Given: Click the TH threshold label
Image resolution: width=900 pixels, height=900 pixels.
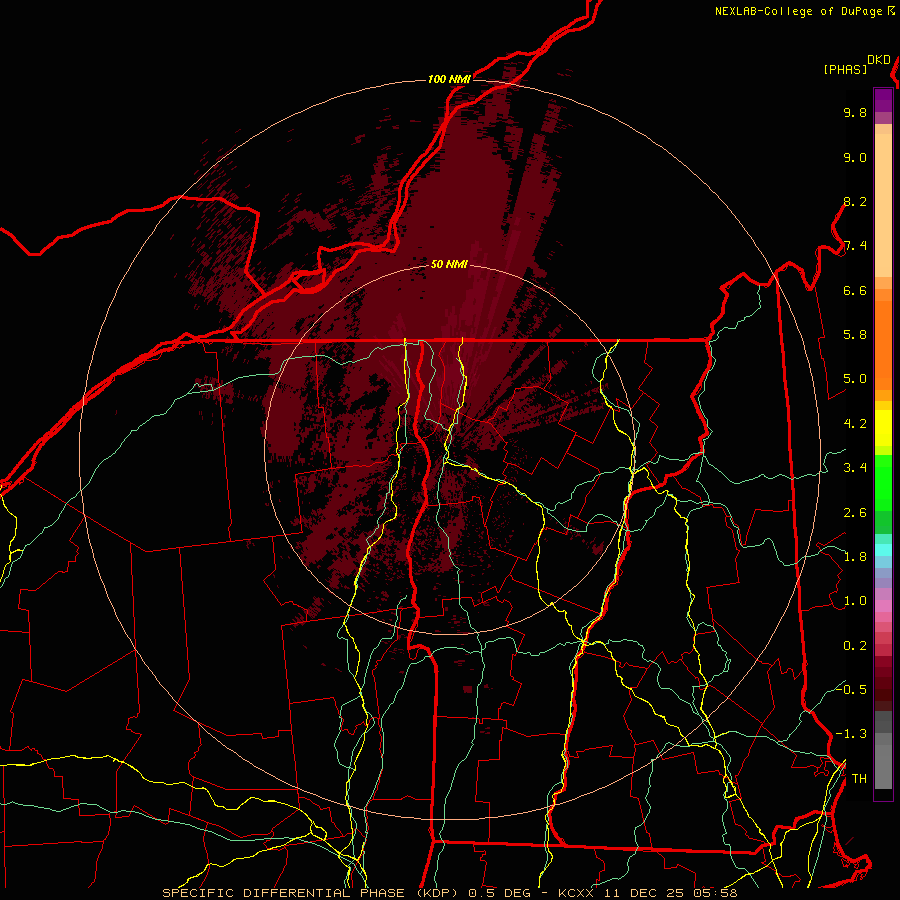Looking at the screenshot, I should (859, 779).
